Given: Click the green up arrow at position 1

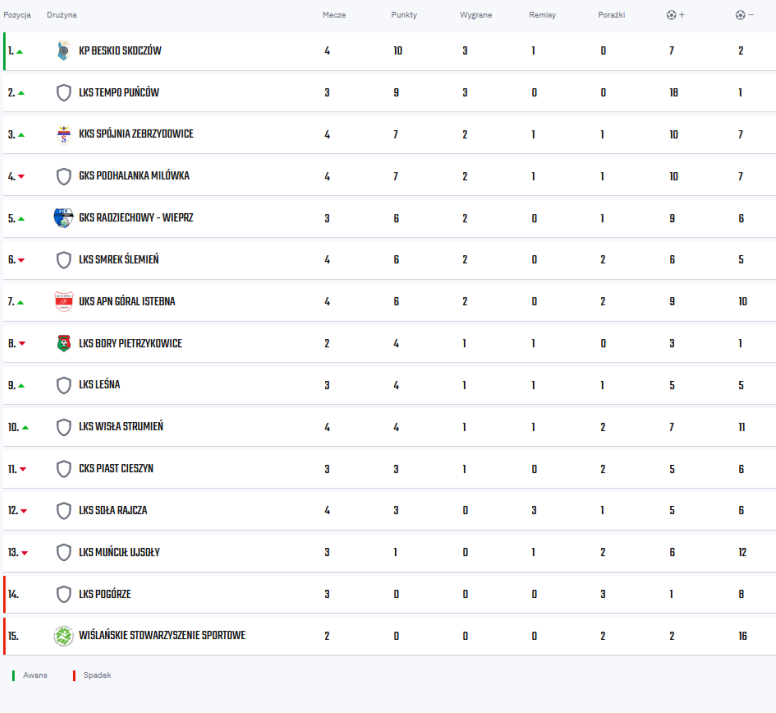Looking at the screenshot, I should click(x=20, y=51).
